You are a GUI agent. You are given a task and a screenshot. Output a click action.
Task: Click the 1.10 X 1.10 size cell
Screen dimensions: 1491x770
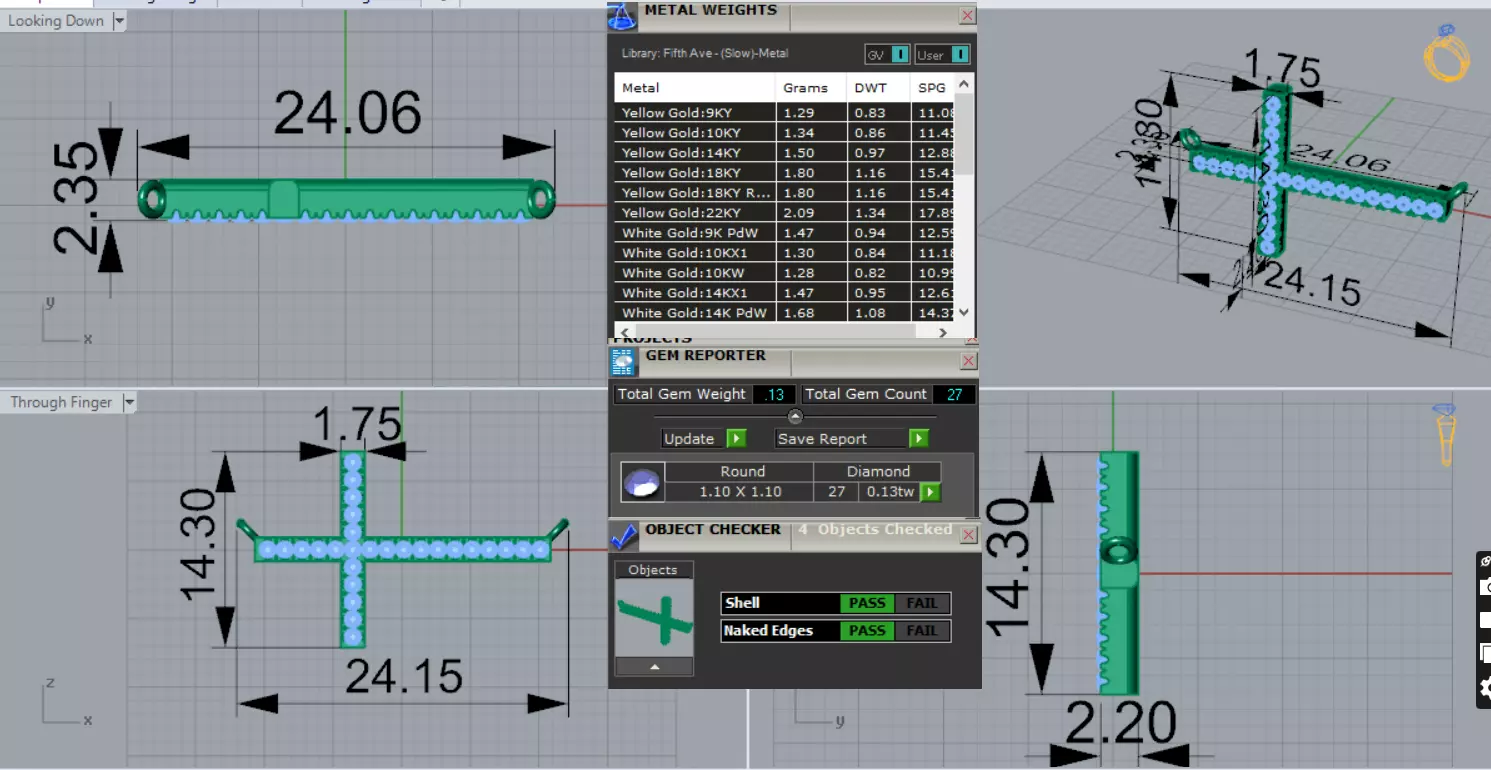[741, 492]
